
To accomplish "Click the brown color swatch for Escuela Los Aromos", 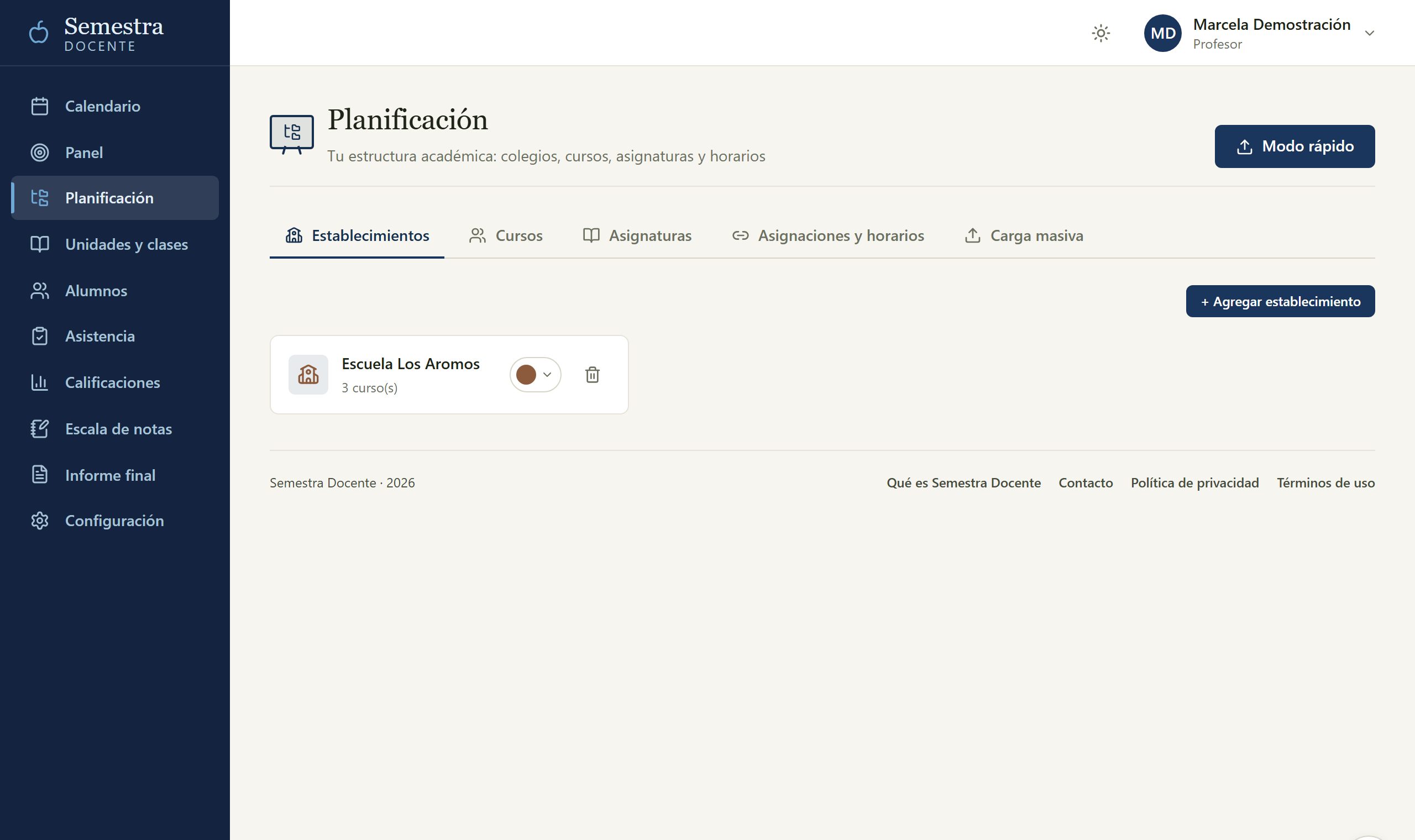I will pos(526,375).
